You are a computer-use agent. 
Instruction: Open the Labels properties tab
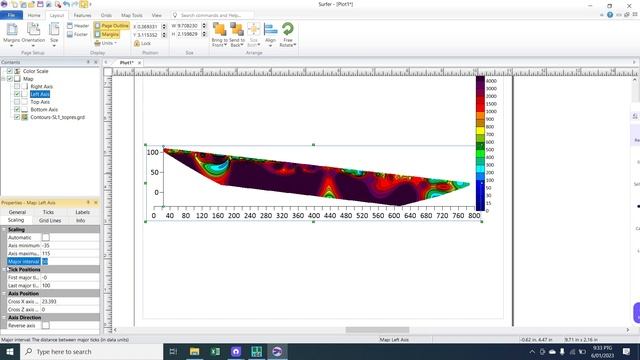(x=82, y=212)
